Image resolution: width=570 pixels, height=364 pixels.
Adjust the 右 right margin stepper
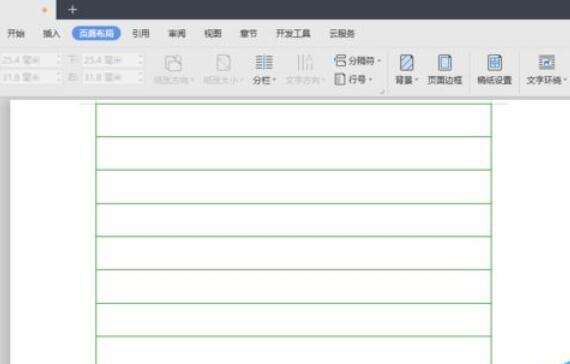pos(141,77)
